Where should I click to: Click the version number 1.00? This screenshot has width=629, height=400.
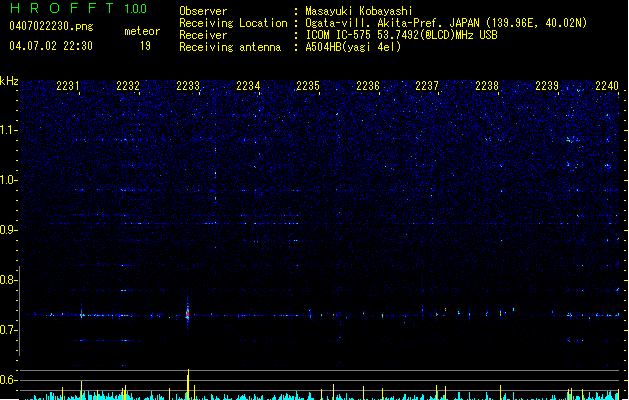coord(136,9)
